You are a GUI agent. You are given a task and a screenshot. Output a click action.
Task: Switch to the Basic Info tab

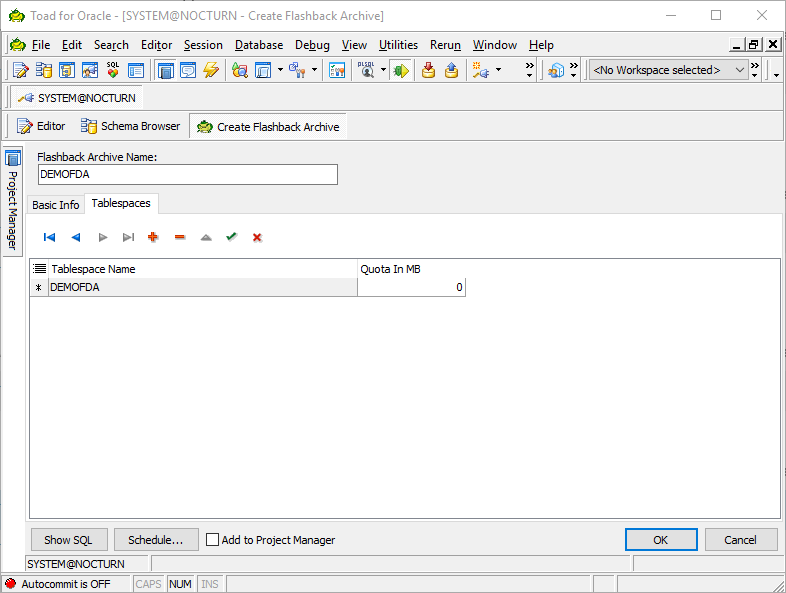(x=56, y=205)
